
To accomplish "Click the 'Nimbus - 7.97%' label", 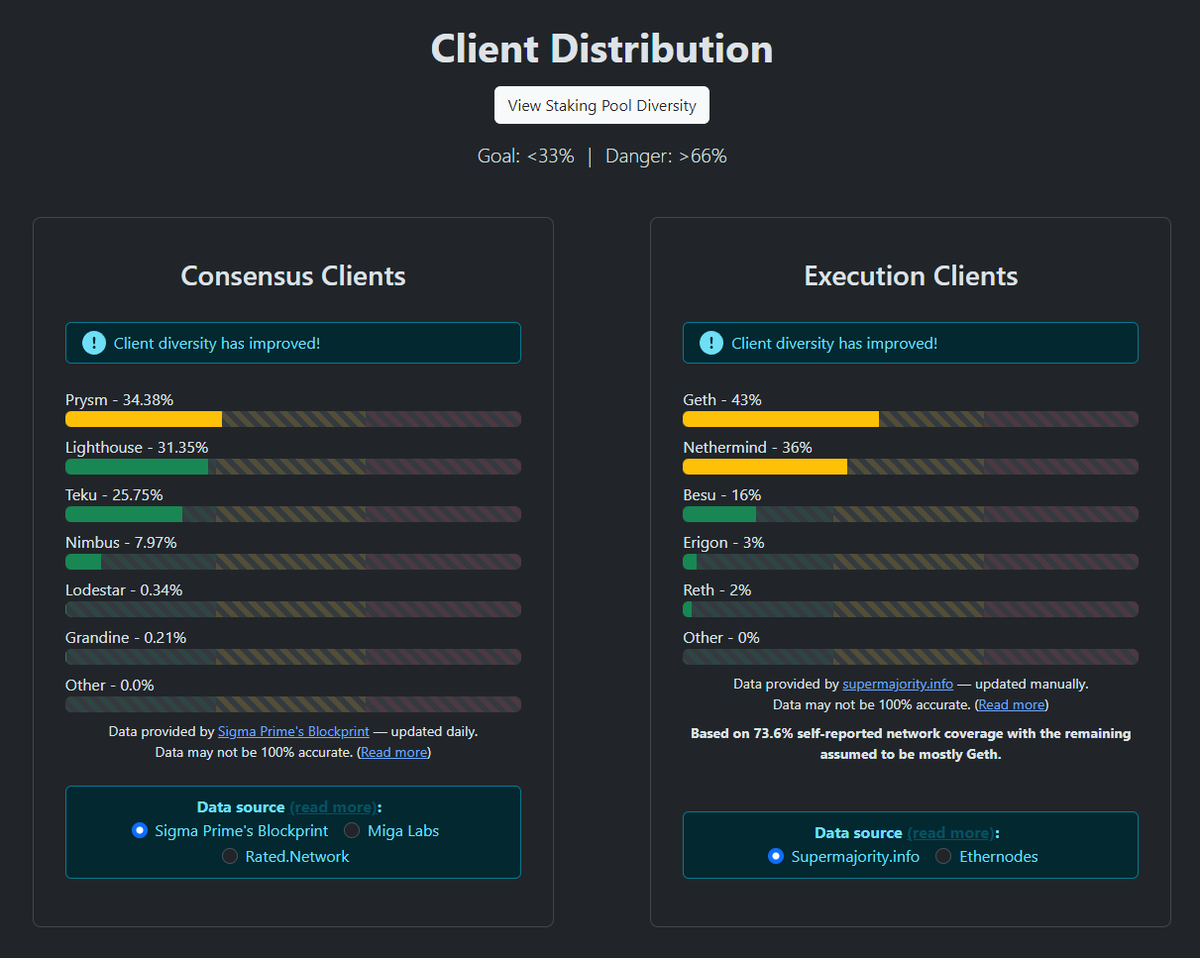I will tap(121, 542).
